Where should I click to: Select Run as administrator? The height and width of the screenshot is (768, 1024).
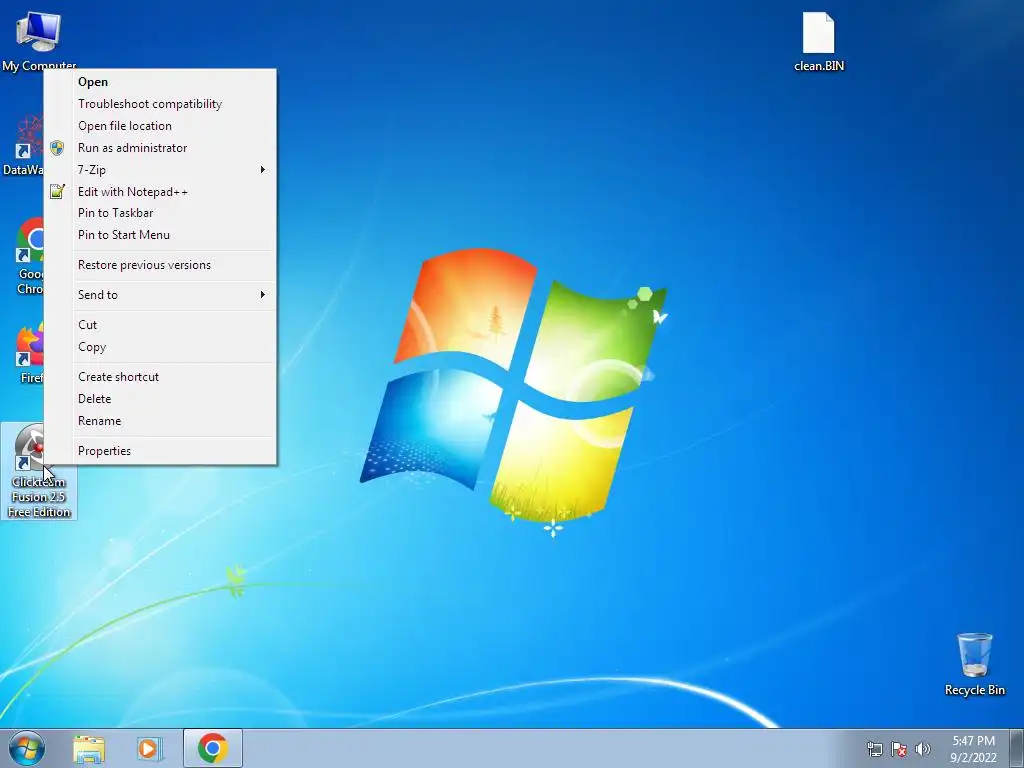[160, 148]
